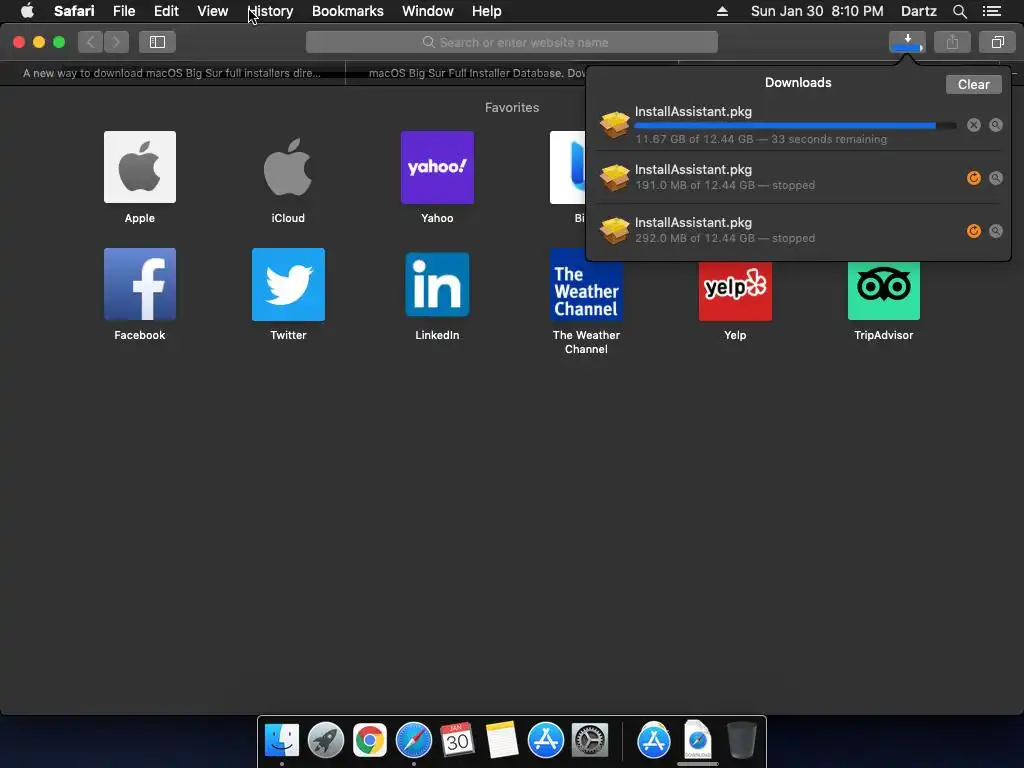Open the View menu
Screen dimensions: 1024x768
tap(212, 11)
